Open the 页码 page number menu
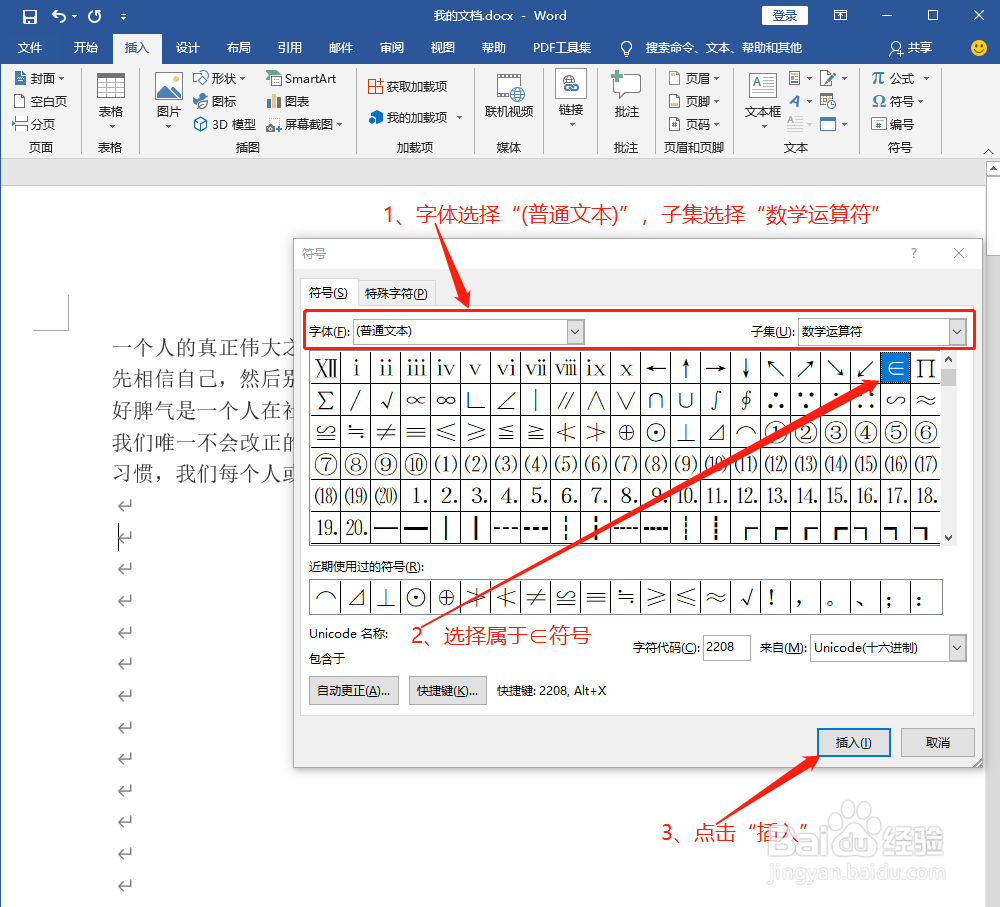Viewport: 1000px width, 907px height. click(694, 124)
